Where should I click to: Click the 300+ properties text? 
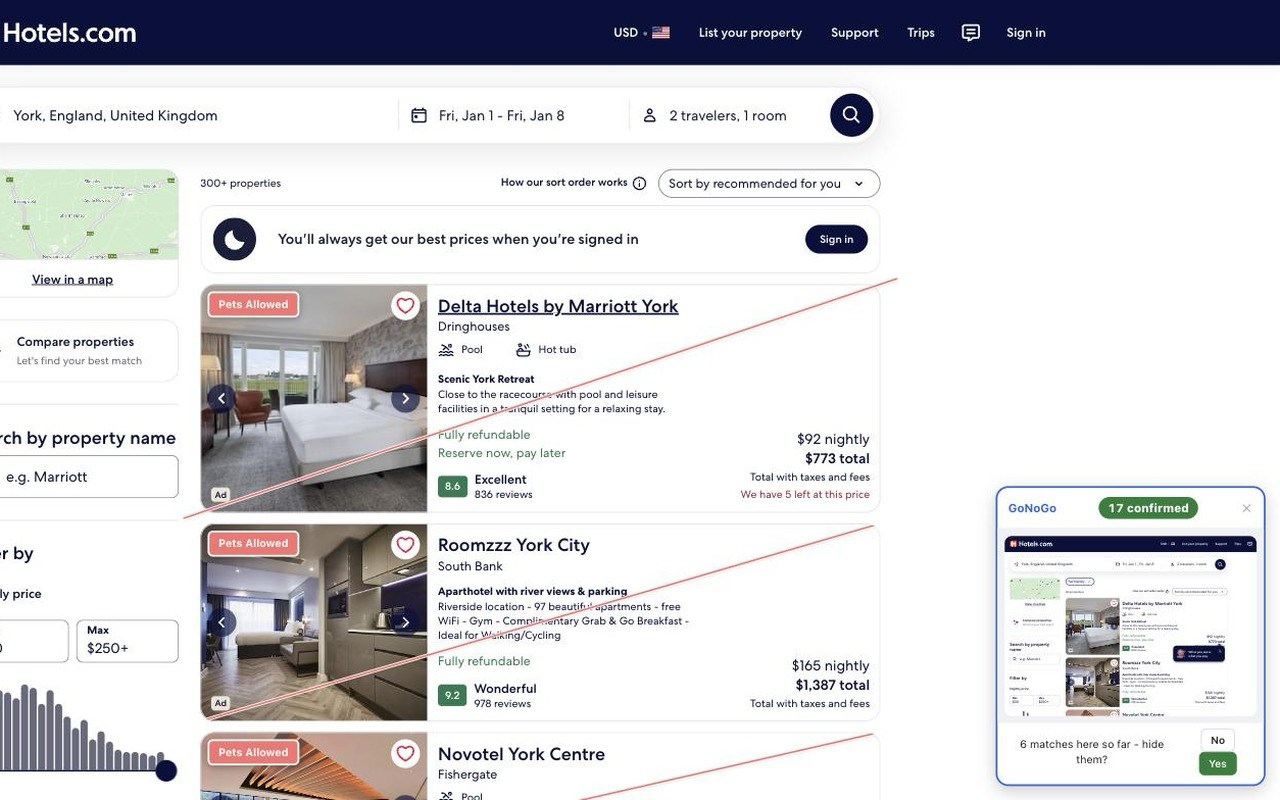[240, 183]
